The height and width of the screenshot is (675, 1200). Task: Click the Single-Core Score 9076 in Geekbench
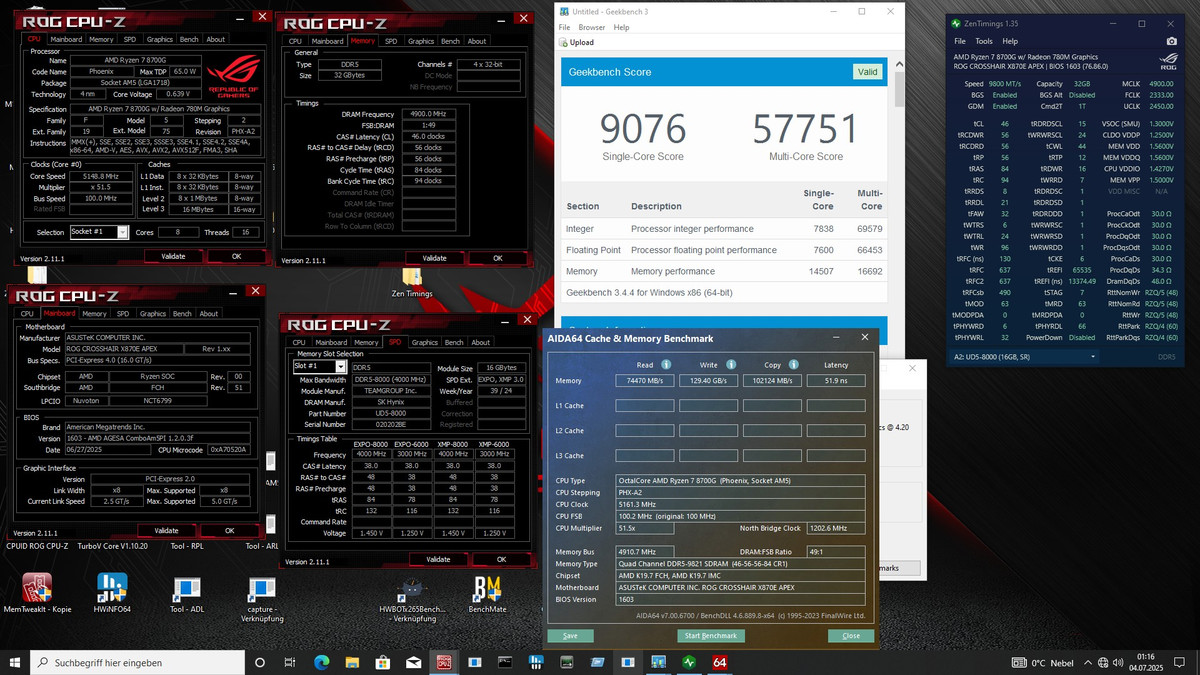click(643, 129)
